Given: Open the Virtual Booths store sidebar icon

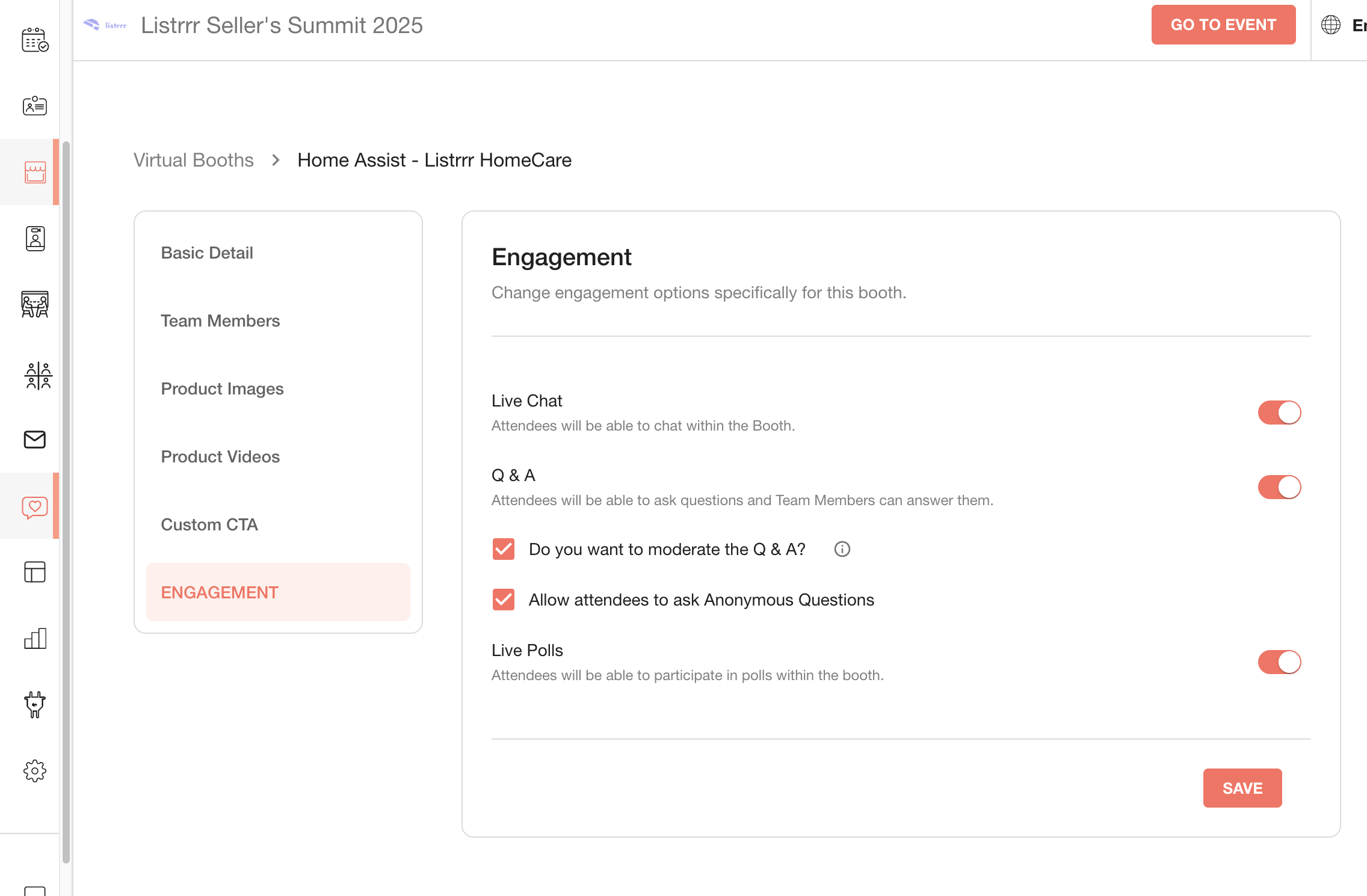Looking at the screenshot, I should [x=35, y=172].
